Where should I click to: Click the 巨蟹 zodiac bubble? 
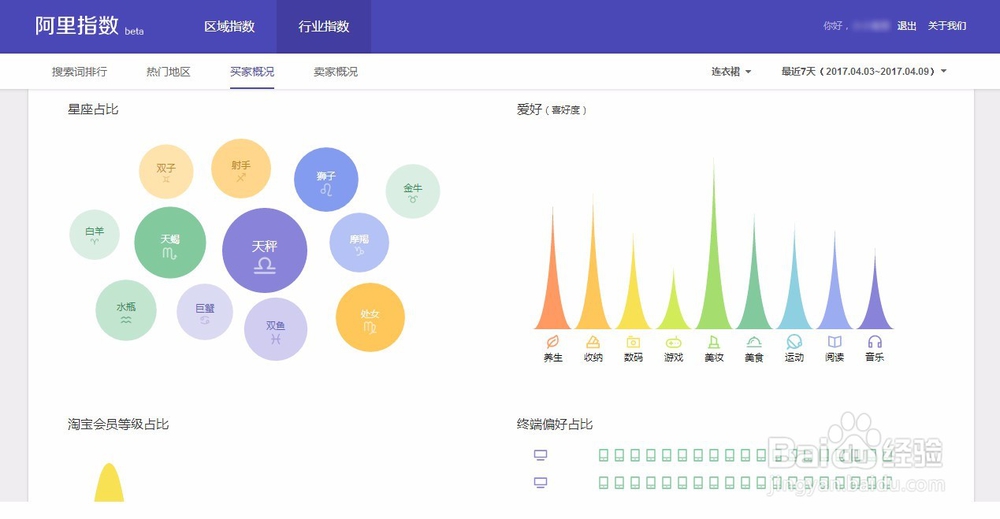[x=205, y=312]
